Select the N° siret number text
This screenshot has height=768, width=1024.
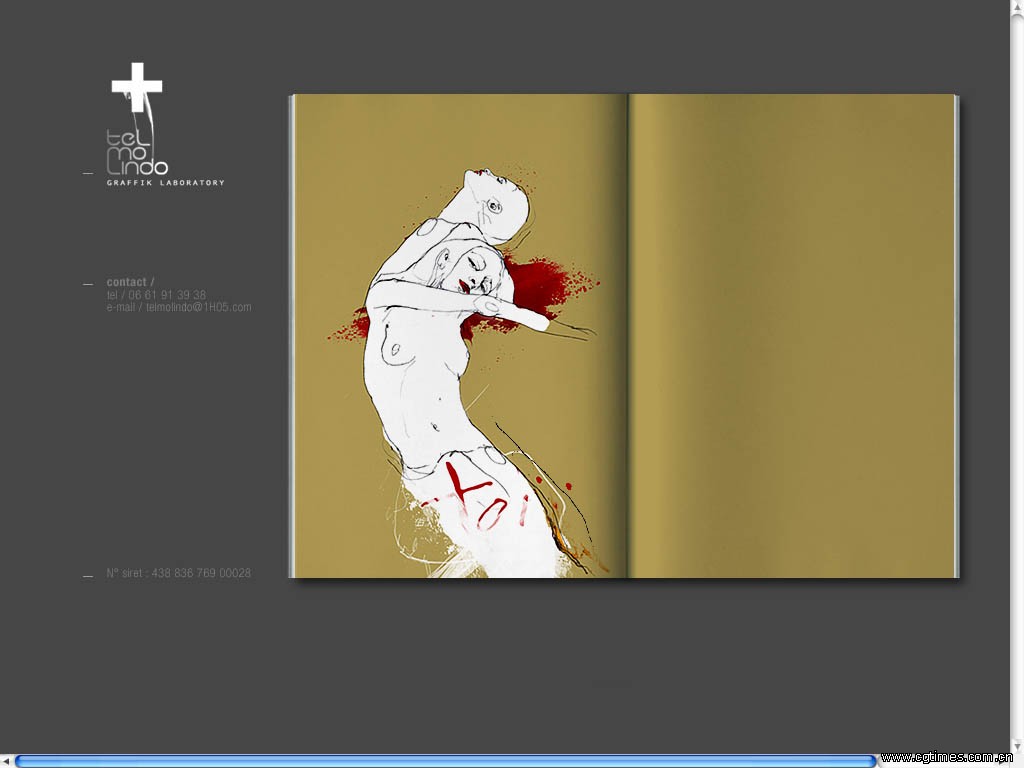179,573
